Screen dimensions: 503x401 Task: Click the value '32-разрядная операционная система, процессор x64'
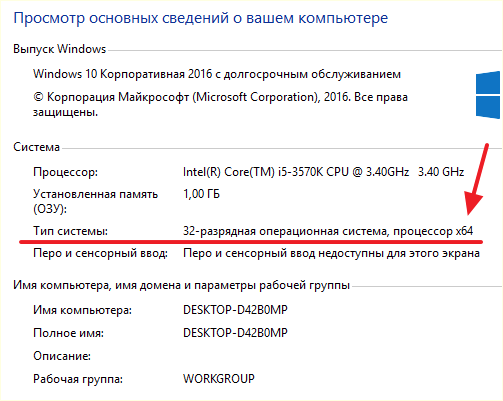pyautogui.click(x=328, y=231)
